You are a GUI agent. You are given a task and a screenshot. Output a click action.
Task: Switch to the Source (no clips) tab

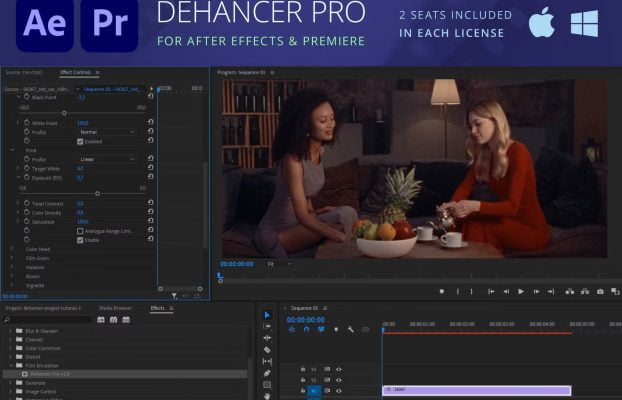(24, 72)
